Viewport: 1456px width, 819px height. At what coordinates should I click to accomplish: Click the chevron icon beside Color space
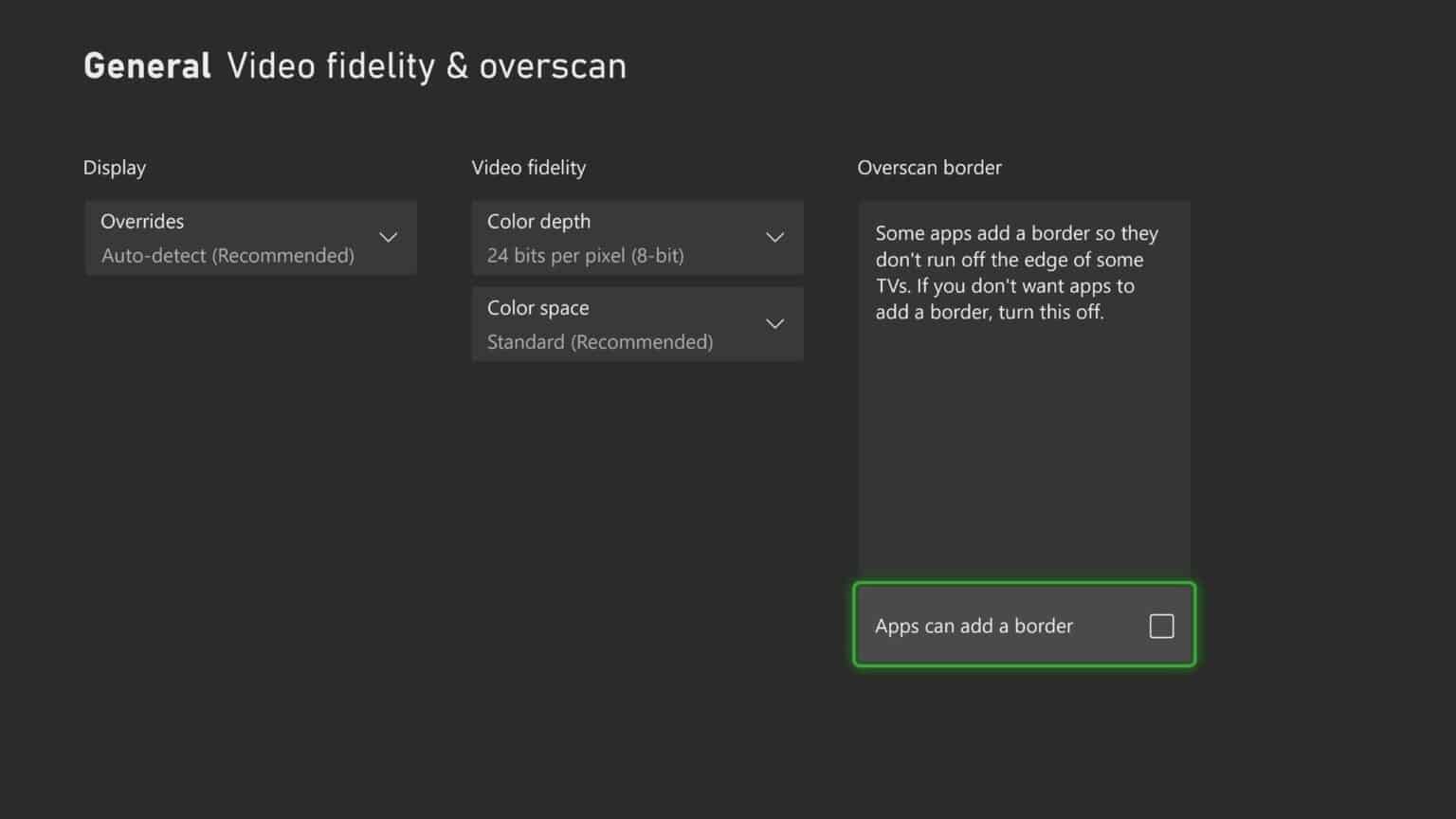pos(774,323)
